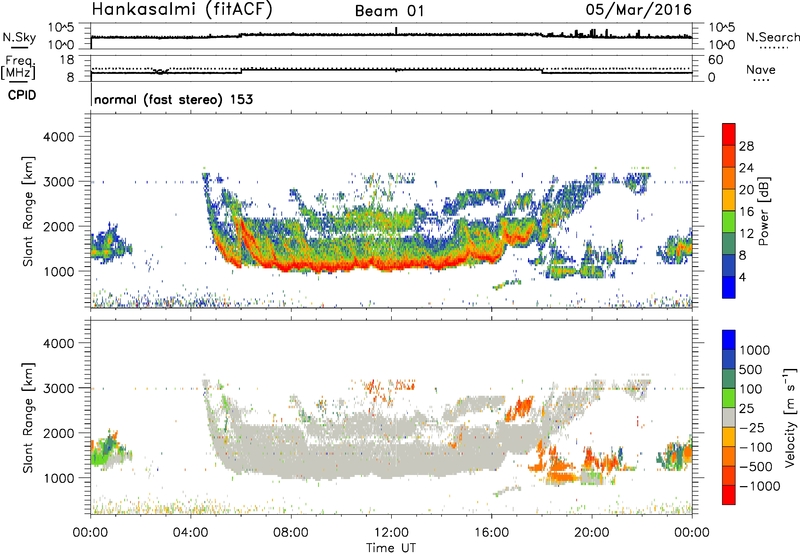
Task: Click the Velocity [m s-1] colorbar label
Action: (x=790, y=417)
